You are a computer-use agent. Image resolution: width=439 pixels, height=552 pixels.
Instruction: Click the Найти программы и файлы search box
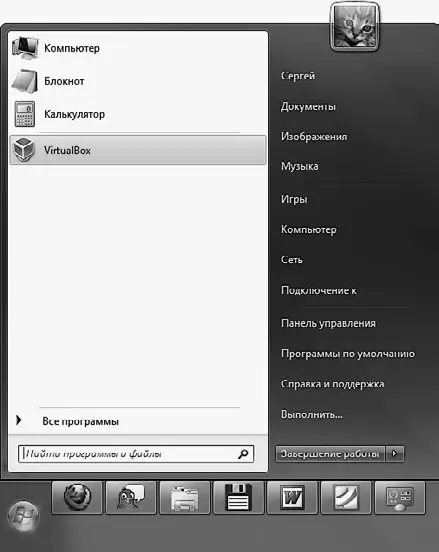tap(136, 454)
